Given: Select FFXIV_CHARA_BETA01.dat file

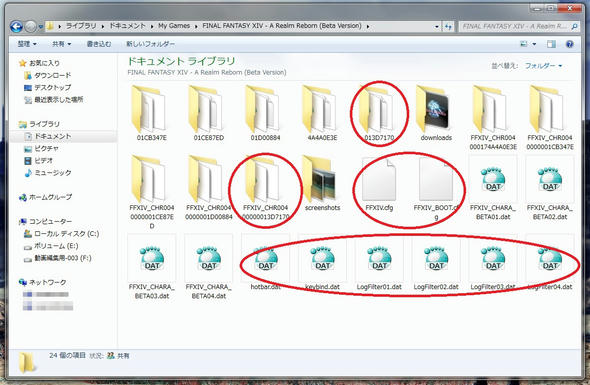Looking at the screenshot, I should pos(493,188).
